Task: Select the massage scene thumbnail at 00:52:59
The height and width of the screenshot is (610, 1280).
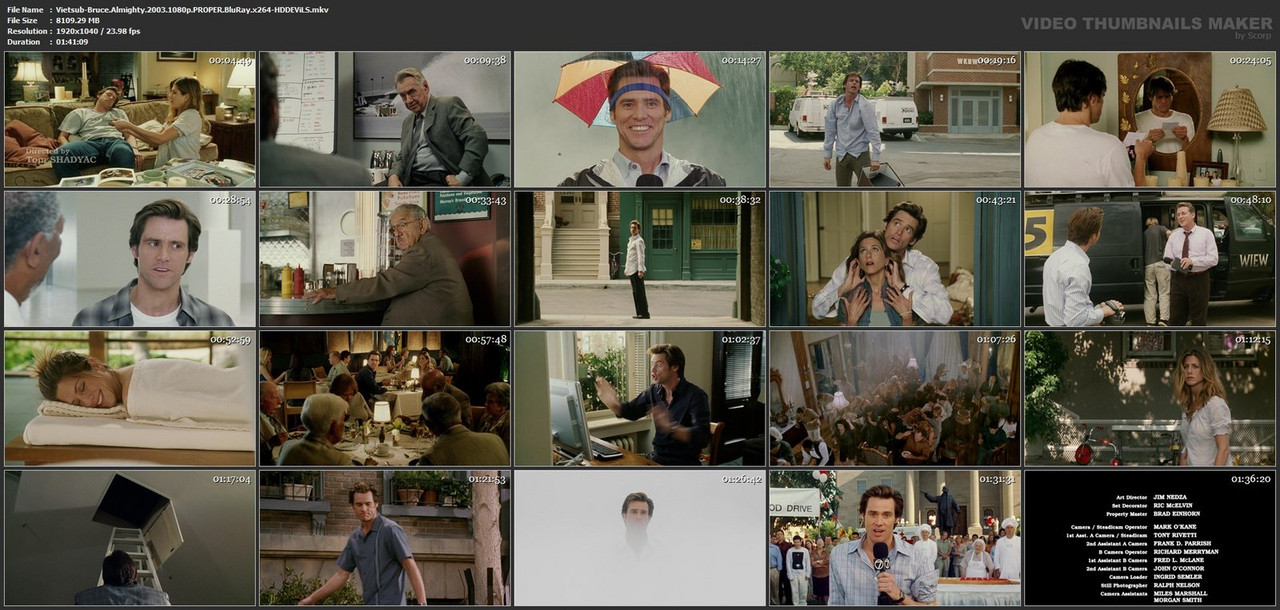Action: point(130,398)
